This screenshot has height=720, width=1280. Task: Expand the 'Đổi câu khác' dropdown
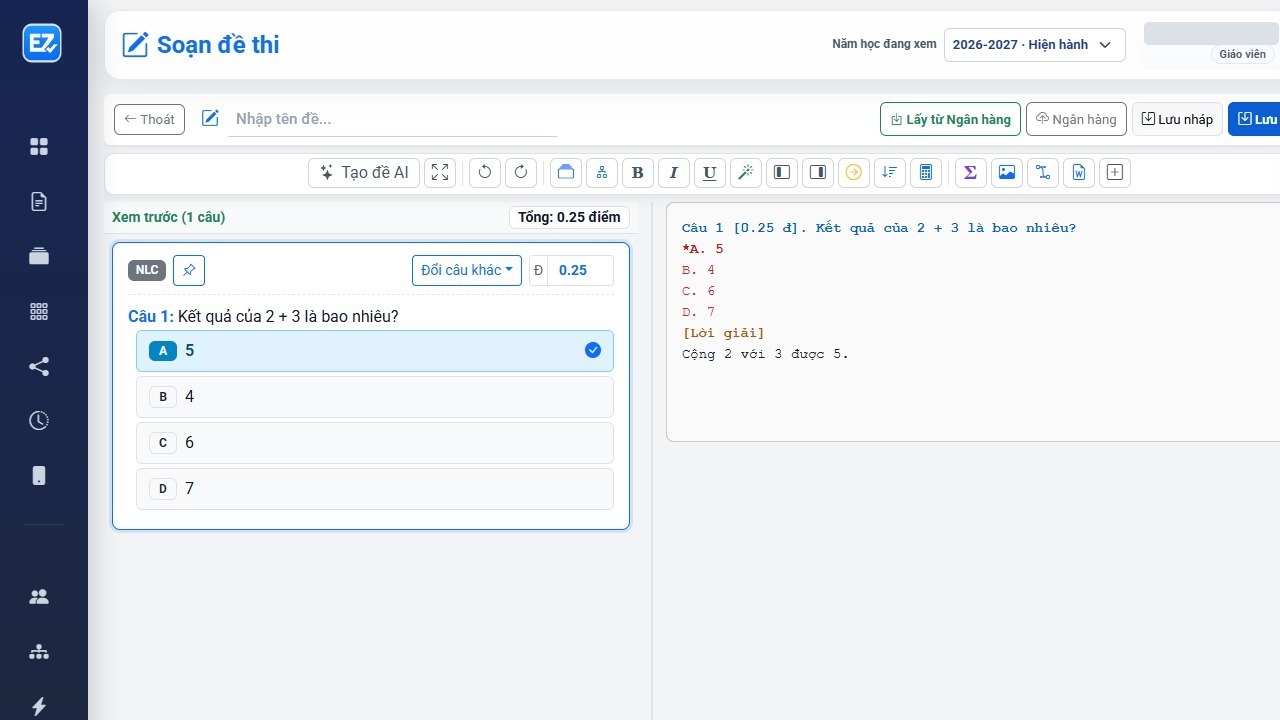pos(467,270)
